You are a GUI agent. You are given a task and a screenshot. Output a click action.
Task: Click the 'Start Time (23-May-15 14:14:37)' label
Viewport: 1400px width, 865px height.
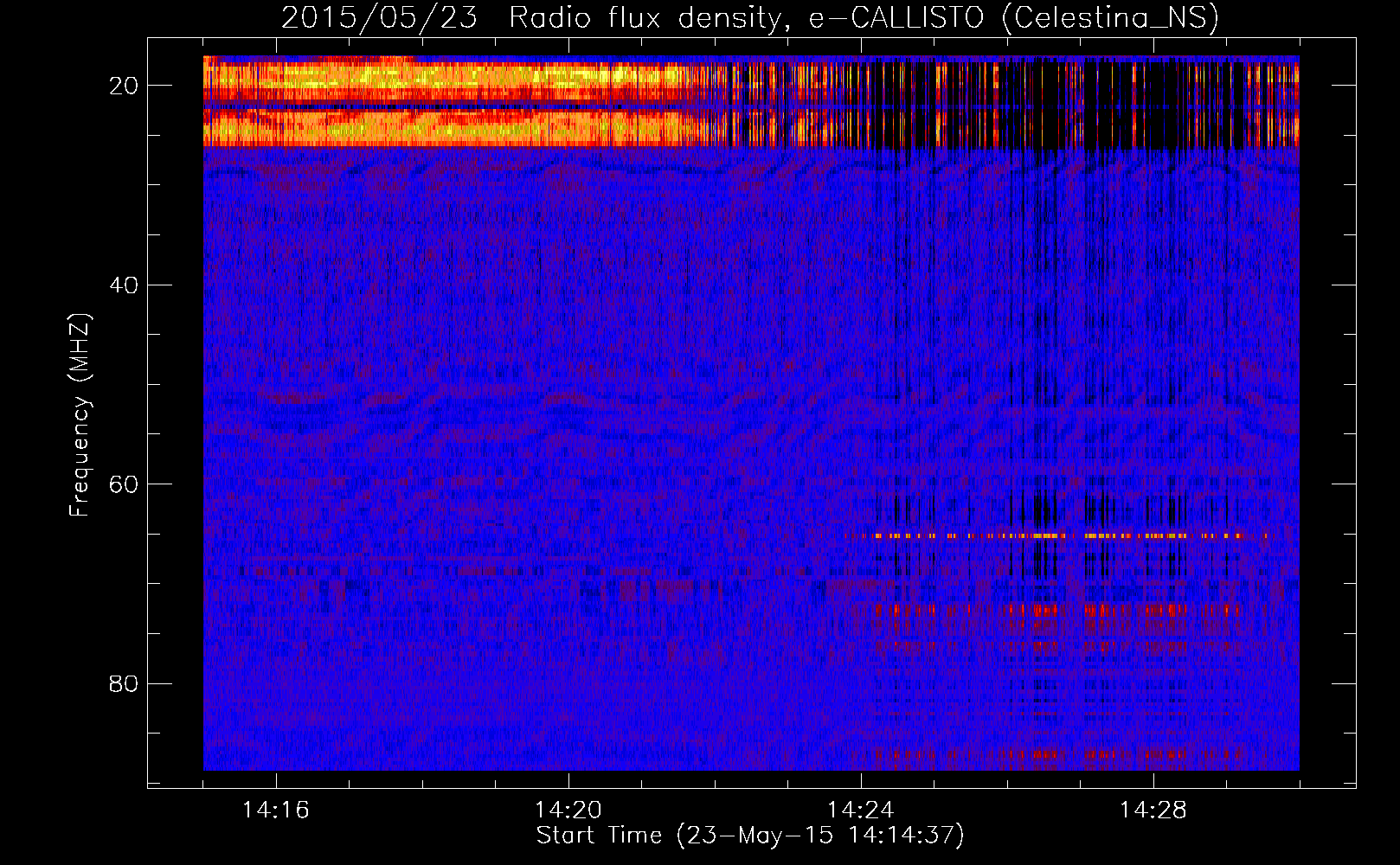pyautogui.click(x=750, y=836)
